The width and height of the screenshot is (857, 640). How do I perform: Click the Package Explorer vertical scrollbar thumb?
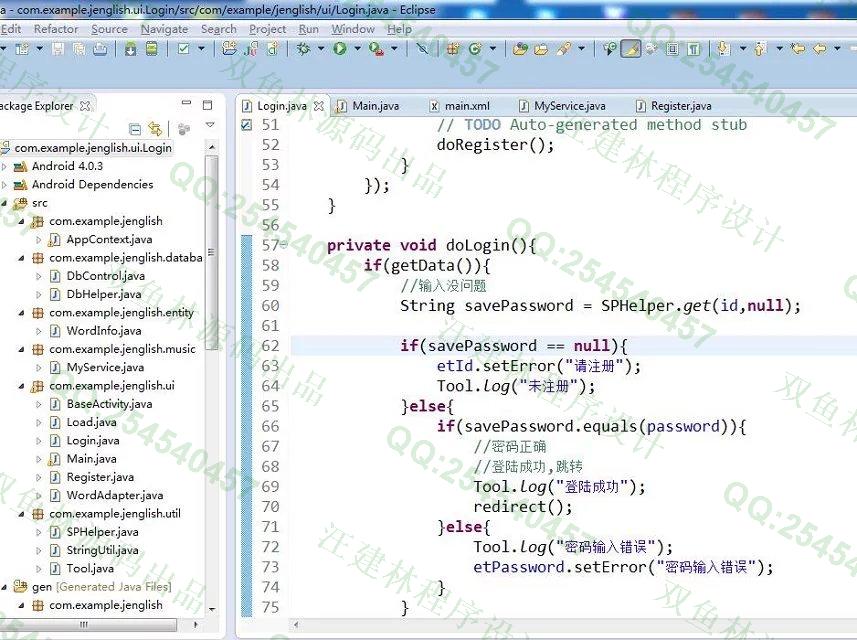(212, 253)
